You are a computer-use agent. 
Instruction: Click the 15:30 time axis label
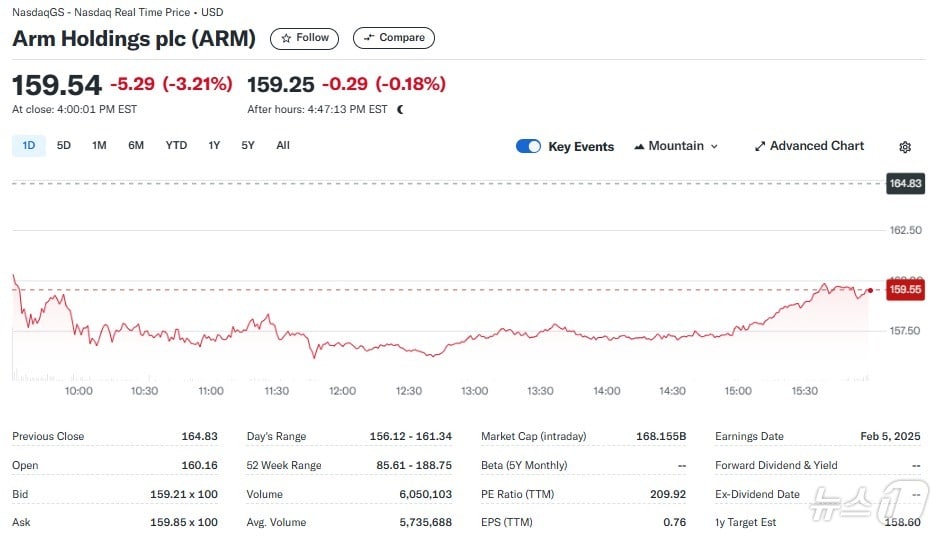pyautogui.click(x=804, y=391)
